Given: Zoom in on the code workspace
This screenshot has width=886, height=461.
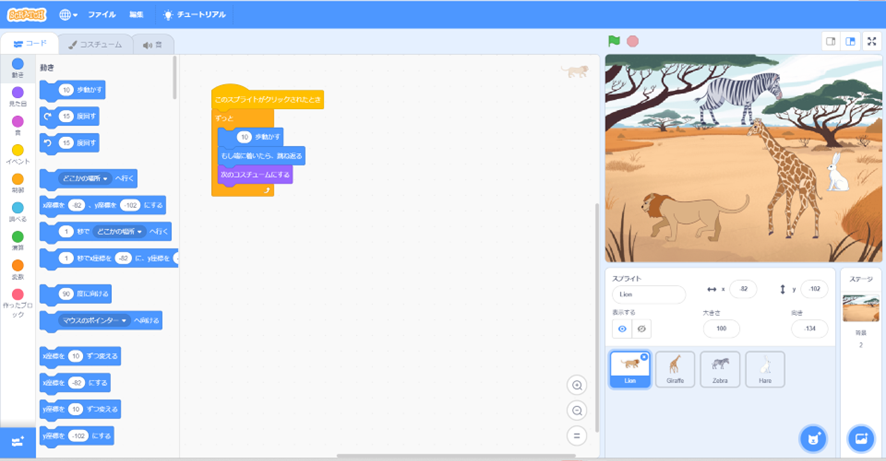Looking at the screenshot, I should pyautogui.click(x=576, y=386).
